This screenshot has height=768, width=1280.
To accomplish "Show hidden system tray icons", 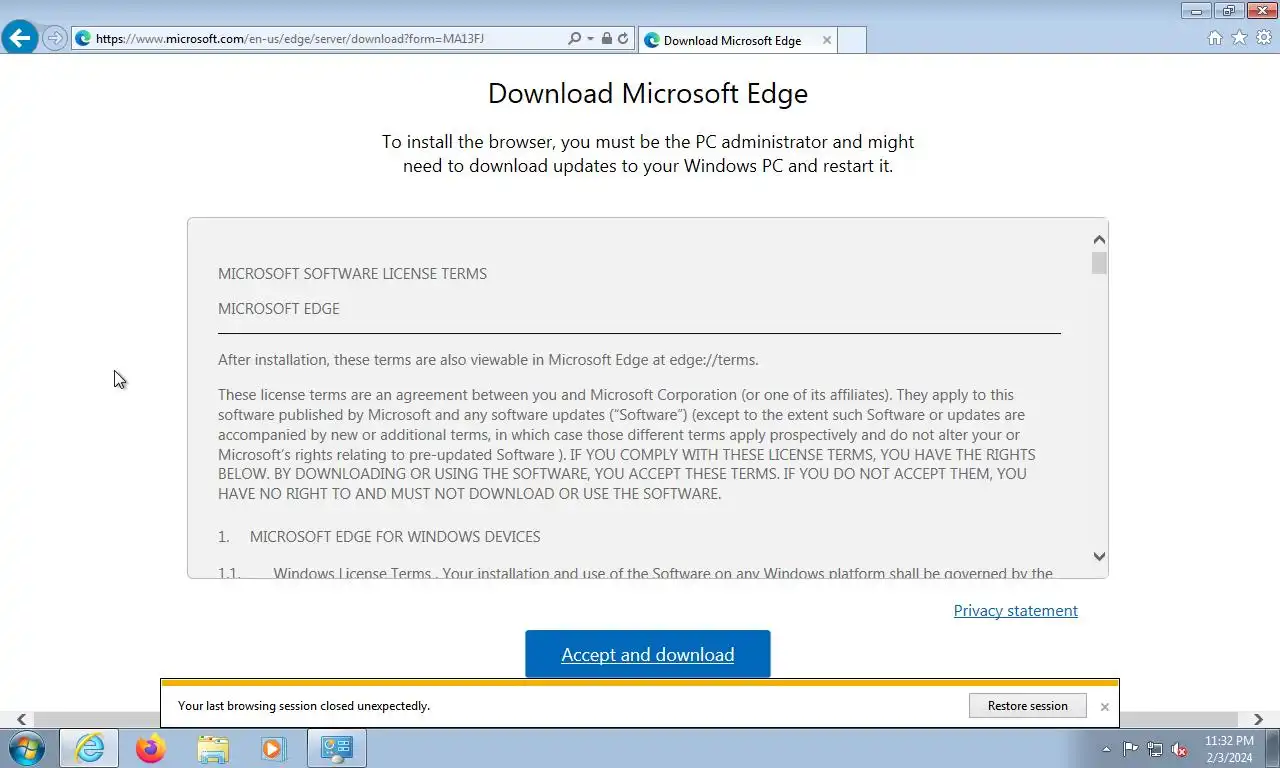I will pyautogui.click(x=1106, y=749).
